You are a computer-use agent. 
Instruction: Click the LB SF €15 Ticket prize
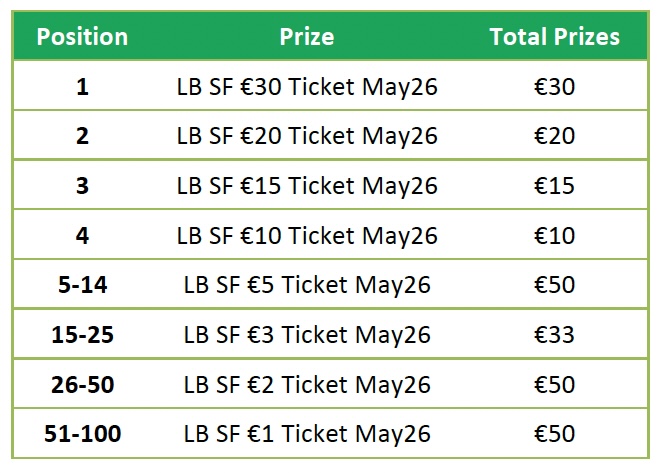click(x=307, y=186)
